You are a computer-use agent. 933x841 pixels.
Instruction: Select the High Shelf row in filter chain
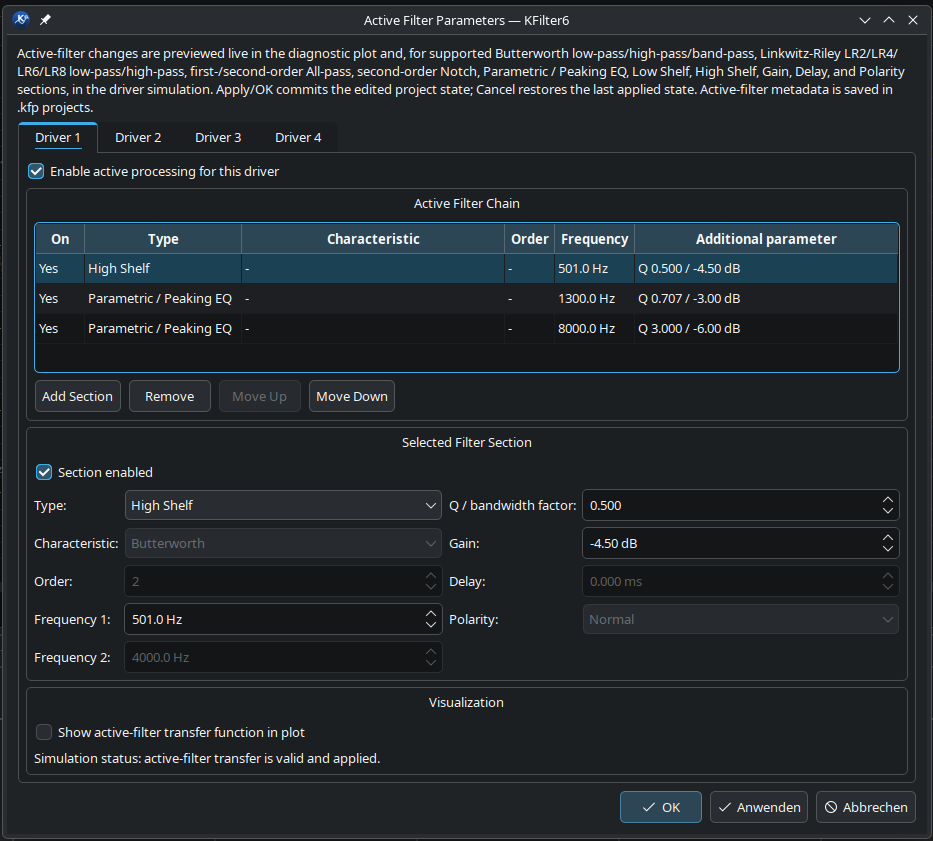click(x=466, y=268)
